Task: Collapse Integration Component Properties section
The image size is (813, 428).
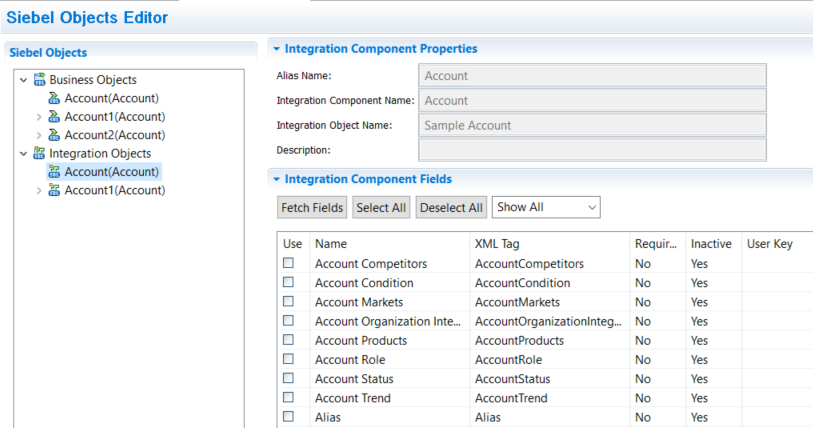Action: coord(276,49)
